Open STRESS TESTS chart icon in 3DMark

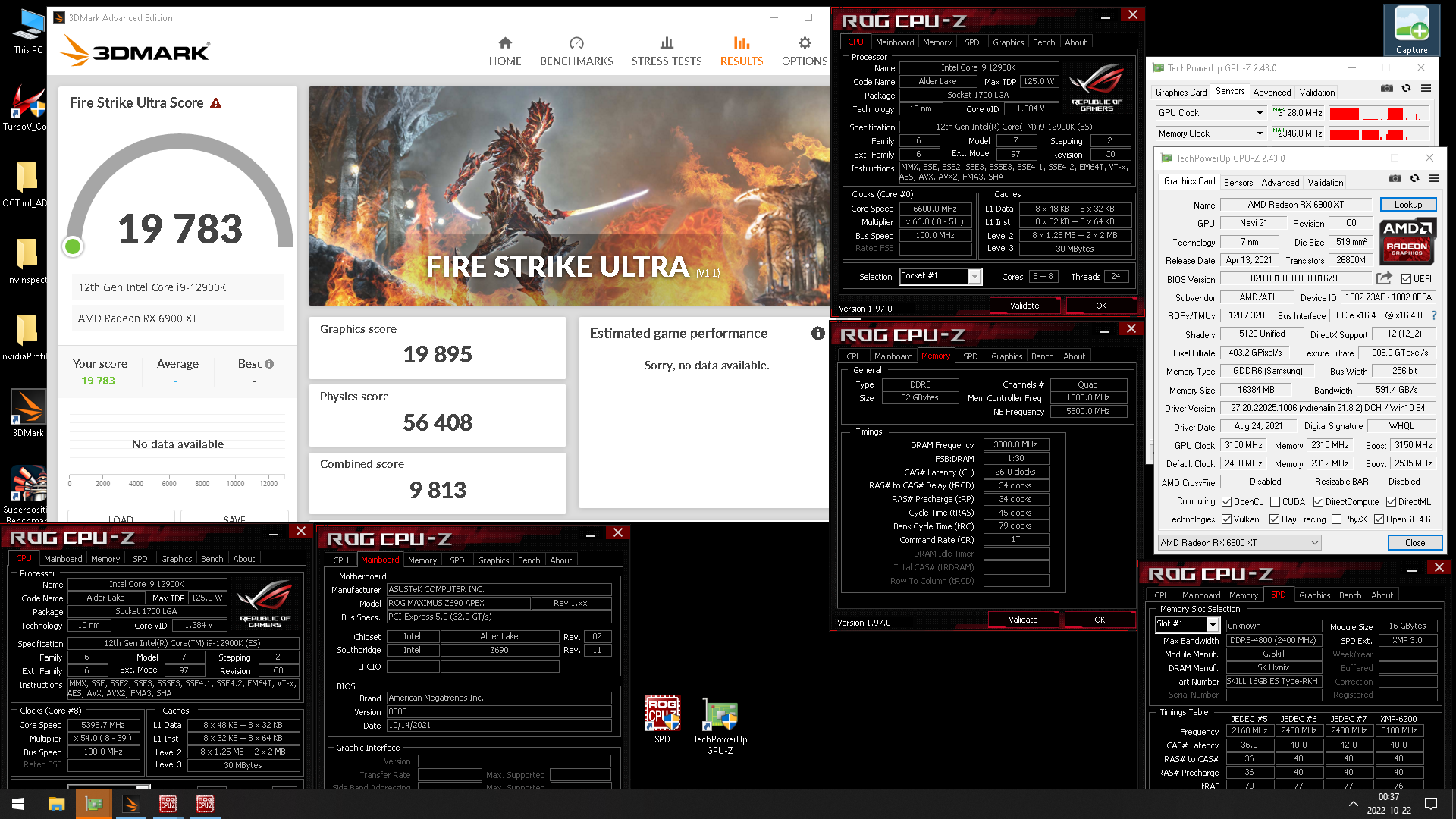coord(667,43)
